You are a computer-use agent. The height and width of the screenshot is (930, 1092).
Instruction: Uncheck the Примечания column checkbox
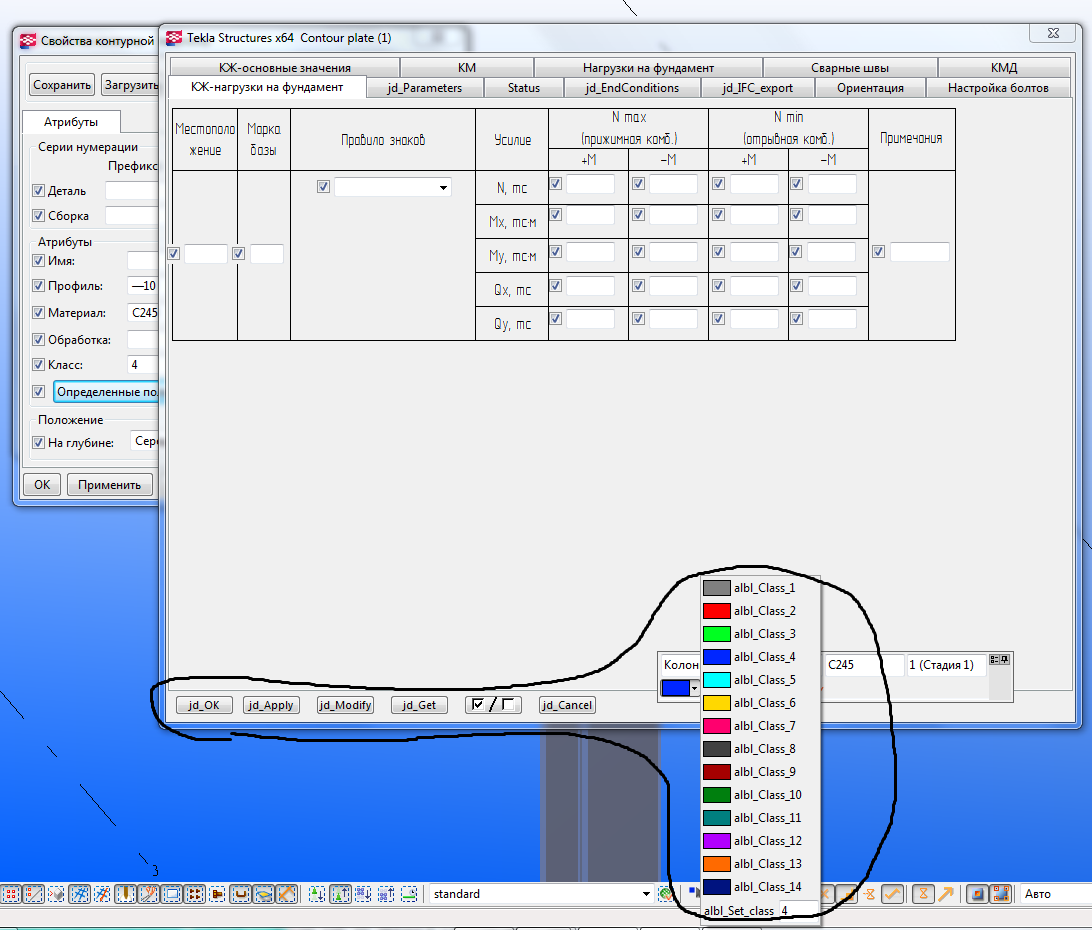tap(878, 252)
